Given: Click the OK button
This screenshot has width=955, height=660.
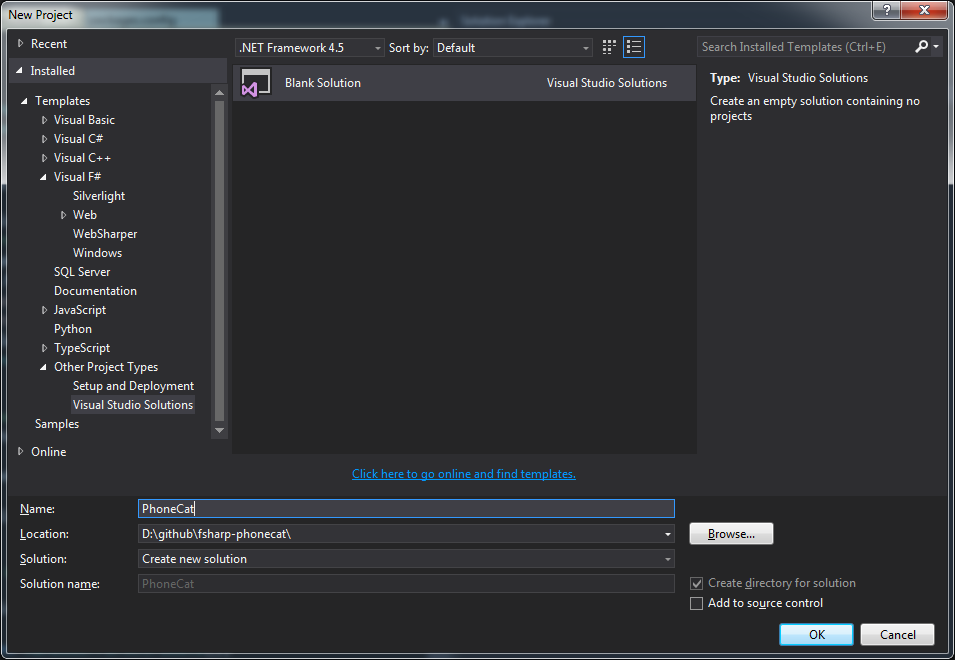Looking at the screenshot, I should (x=816, y=634).
